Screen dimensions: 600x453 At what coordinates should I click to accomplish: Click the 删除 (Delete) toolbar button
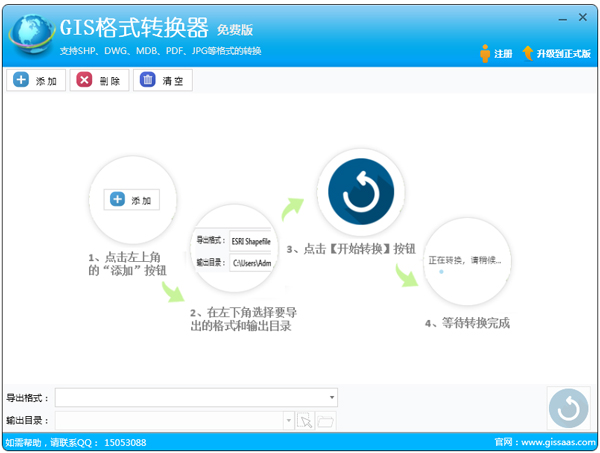click(x=99, y=81)
